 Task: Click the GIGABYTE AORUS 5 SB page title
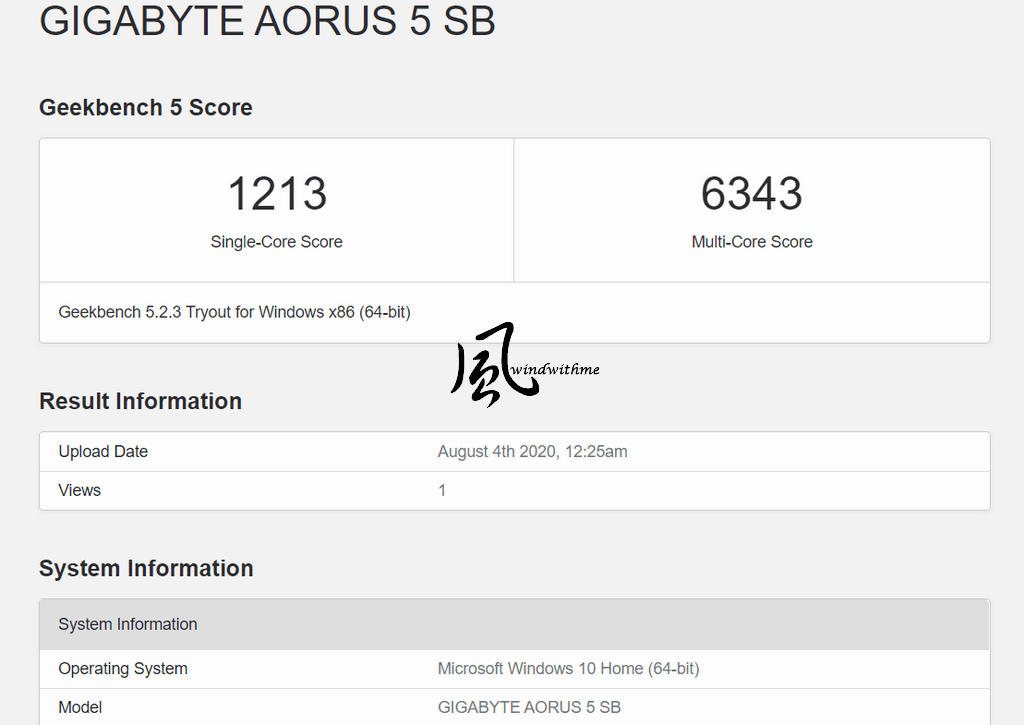click(x=267, y=20)
